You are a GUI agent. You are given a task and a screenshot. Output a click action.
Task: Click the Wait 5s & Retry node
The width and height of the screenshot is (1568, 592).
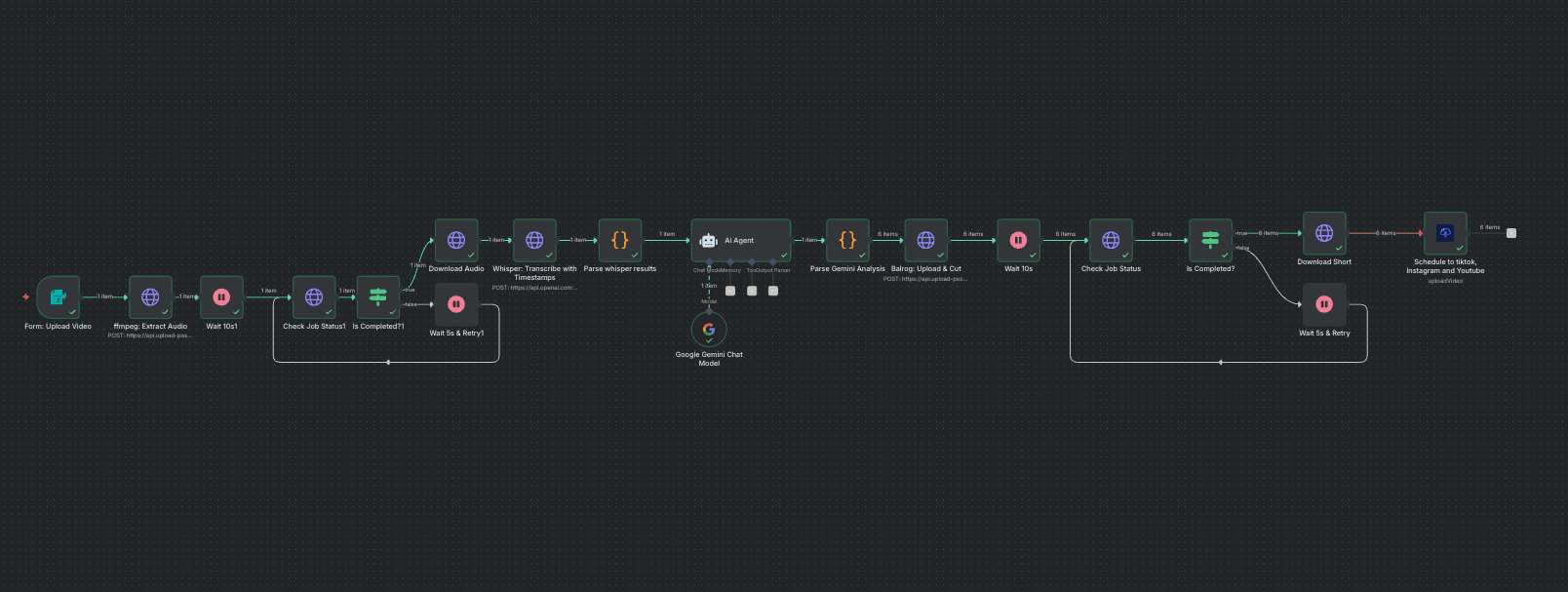[x=1324, y=304]
